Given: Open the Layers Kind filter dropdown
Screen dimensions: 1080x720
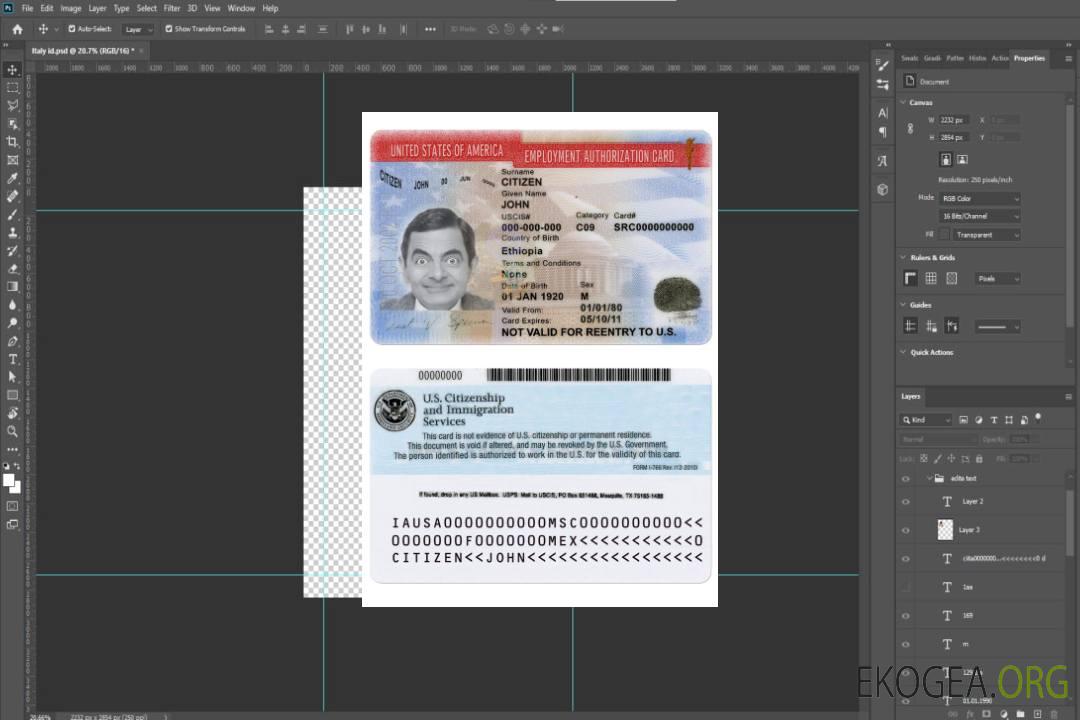Looking at the screenshot, I should [926, 420].
